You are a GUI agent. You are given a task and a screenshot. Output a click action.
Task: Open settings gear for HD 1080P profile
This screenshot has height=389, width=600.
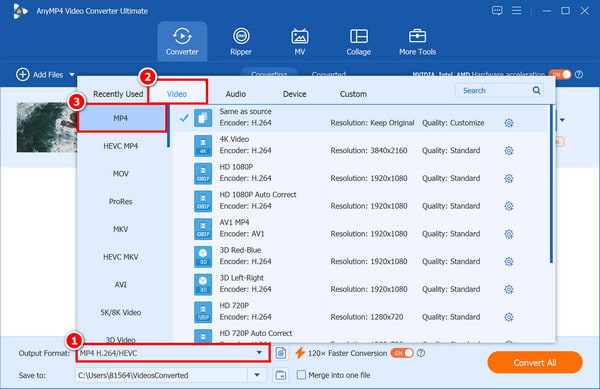pyautogui.click(x=509, y=178)
